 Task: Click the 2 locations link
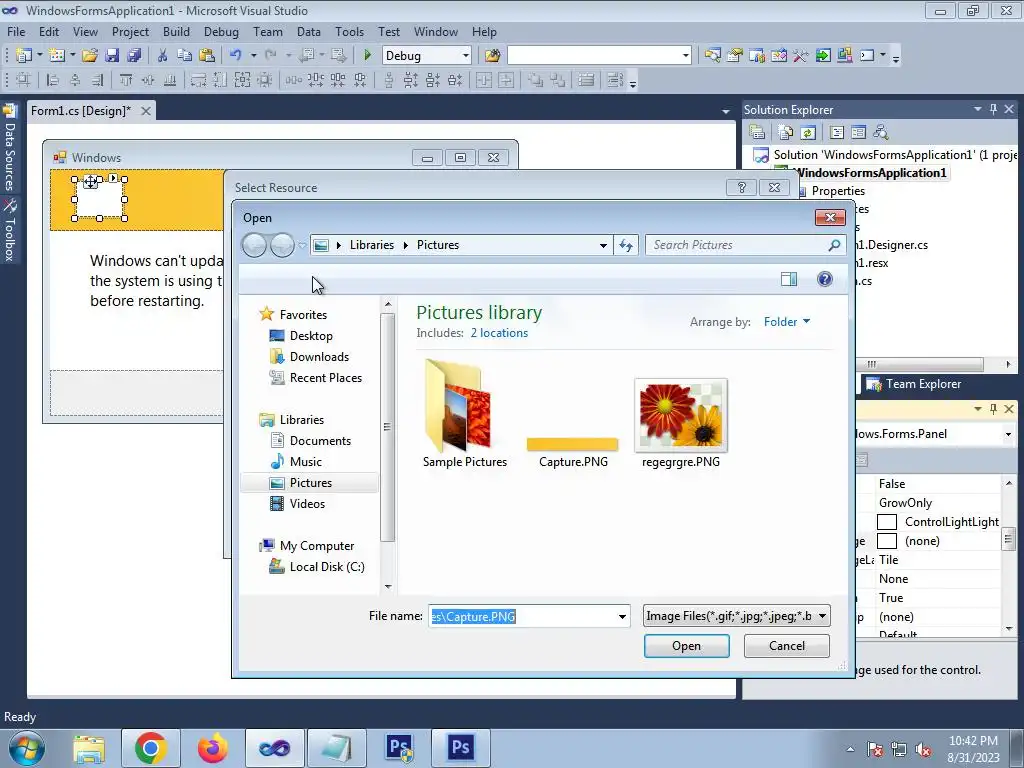[499, 333]
